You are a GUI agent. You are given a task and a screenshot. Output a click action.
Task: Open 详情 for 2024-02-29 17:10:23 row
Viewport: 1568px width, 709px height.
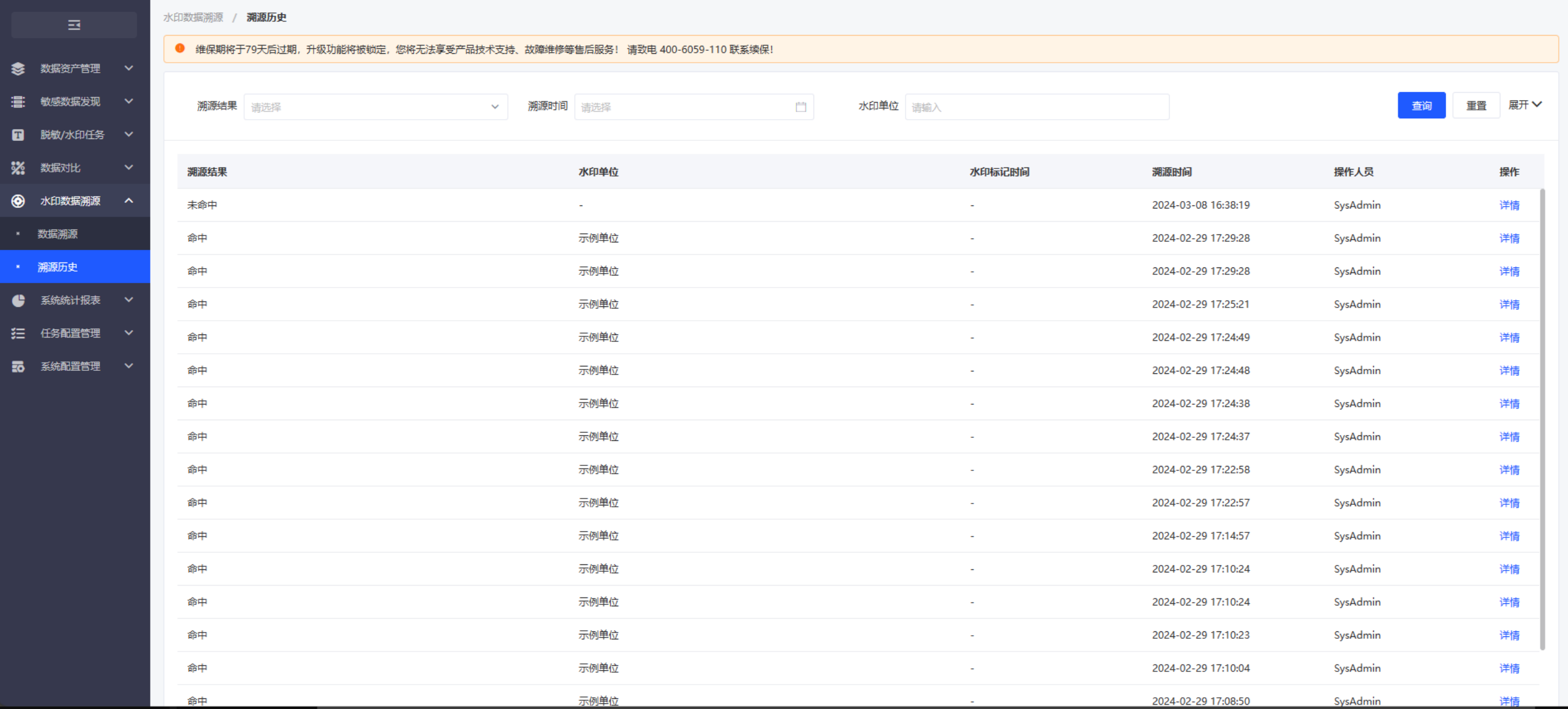pyautogui.click(x=1509, y=636)
